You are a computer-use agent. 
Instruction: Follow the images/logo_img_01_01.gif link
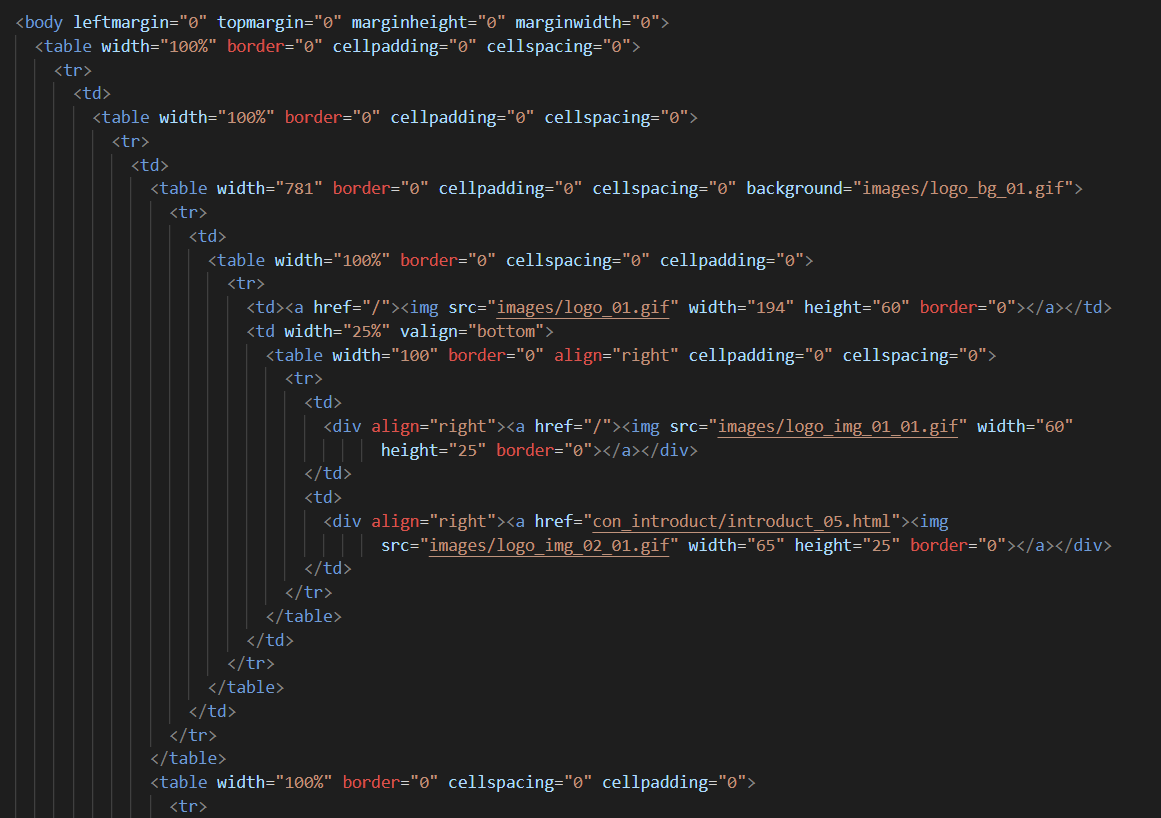(x=838, y=426)
